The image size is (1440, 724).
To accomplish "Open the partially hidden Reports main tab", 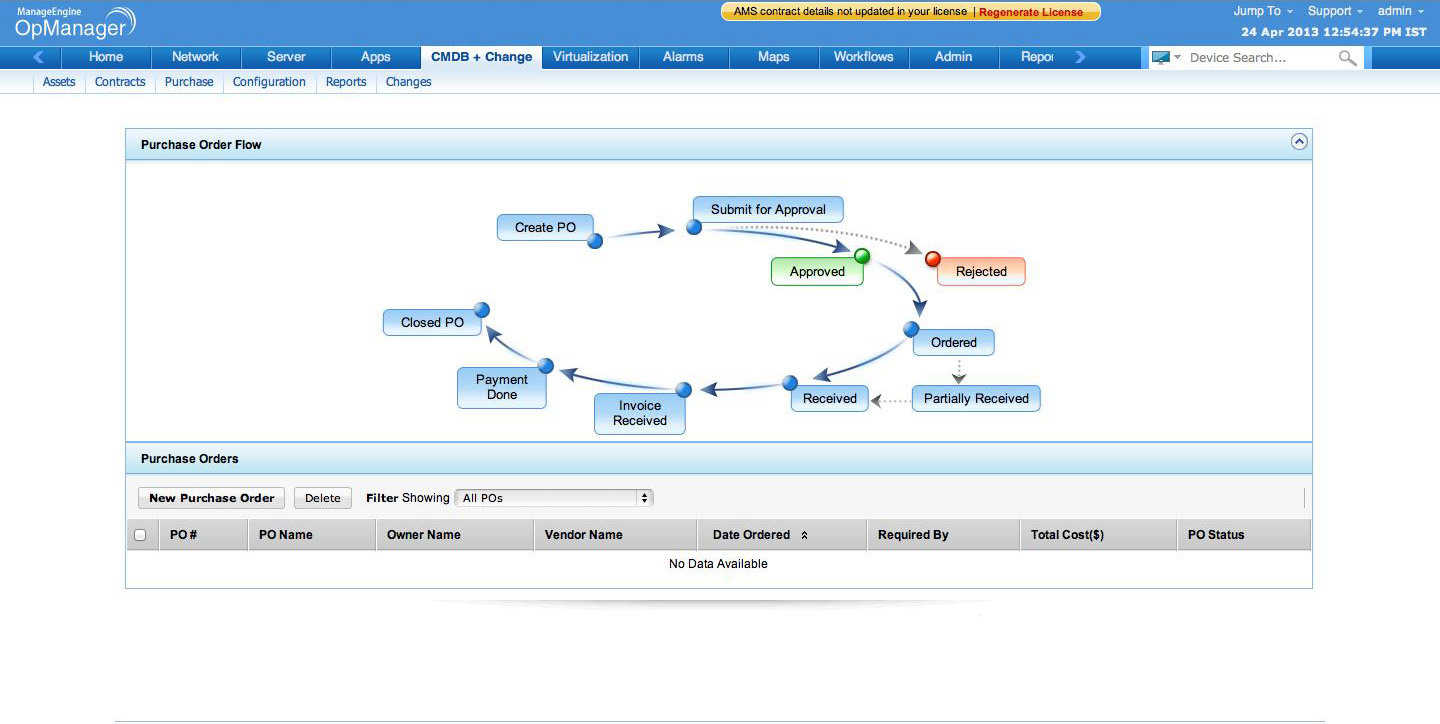I will pyautogui.click(x=1036, y=57).
